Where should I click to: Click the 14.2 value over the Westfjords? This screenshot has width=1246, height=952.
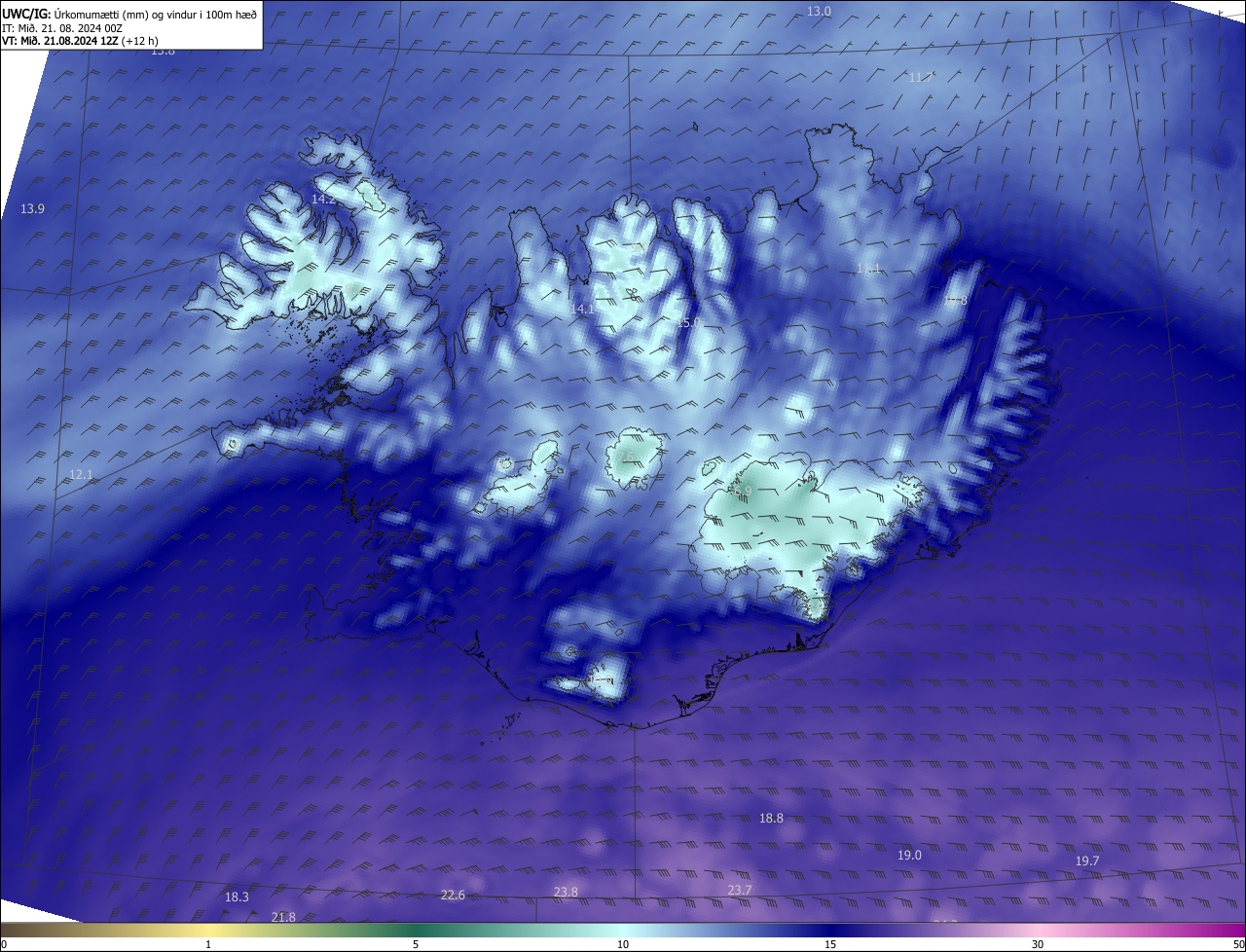pos(323,199)
